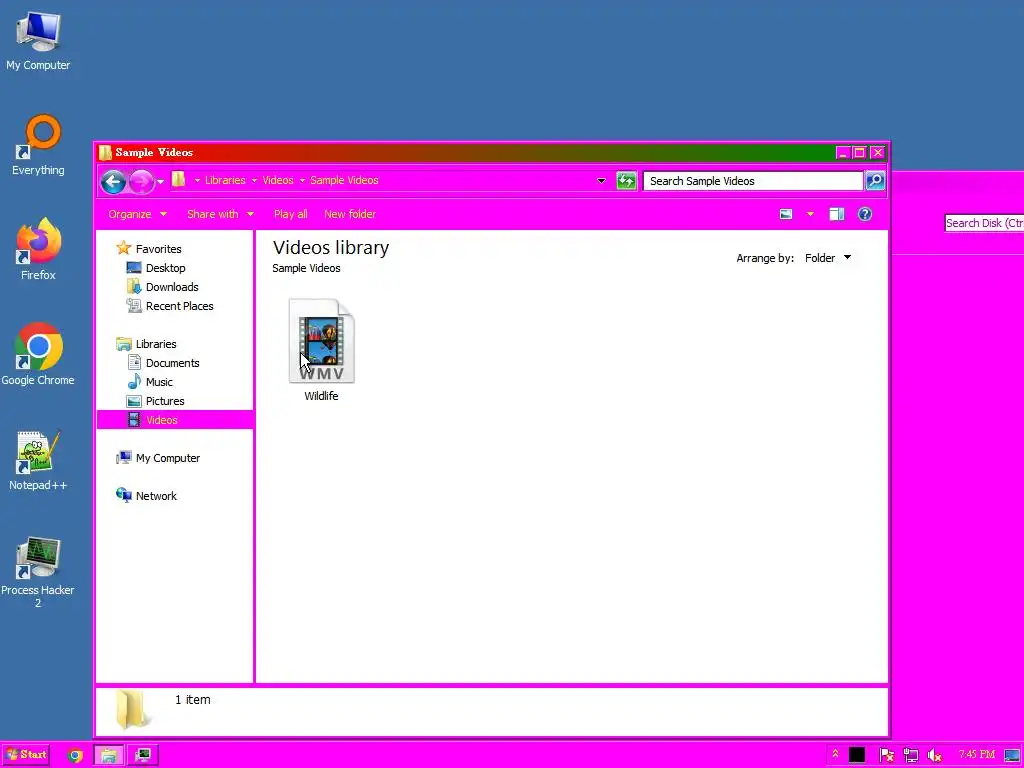Click the magnifier search button
The image size is (1024, 768).
pyautogui.click(x=875, y=181)
